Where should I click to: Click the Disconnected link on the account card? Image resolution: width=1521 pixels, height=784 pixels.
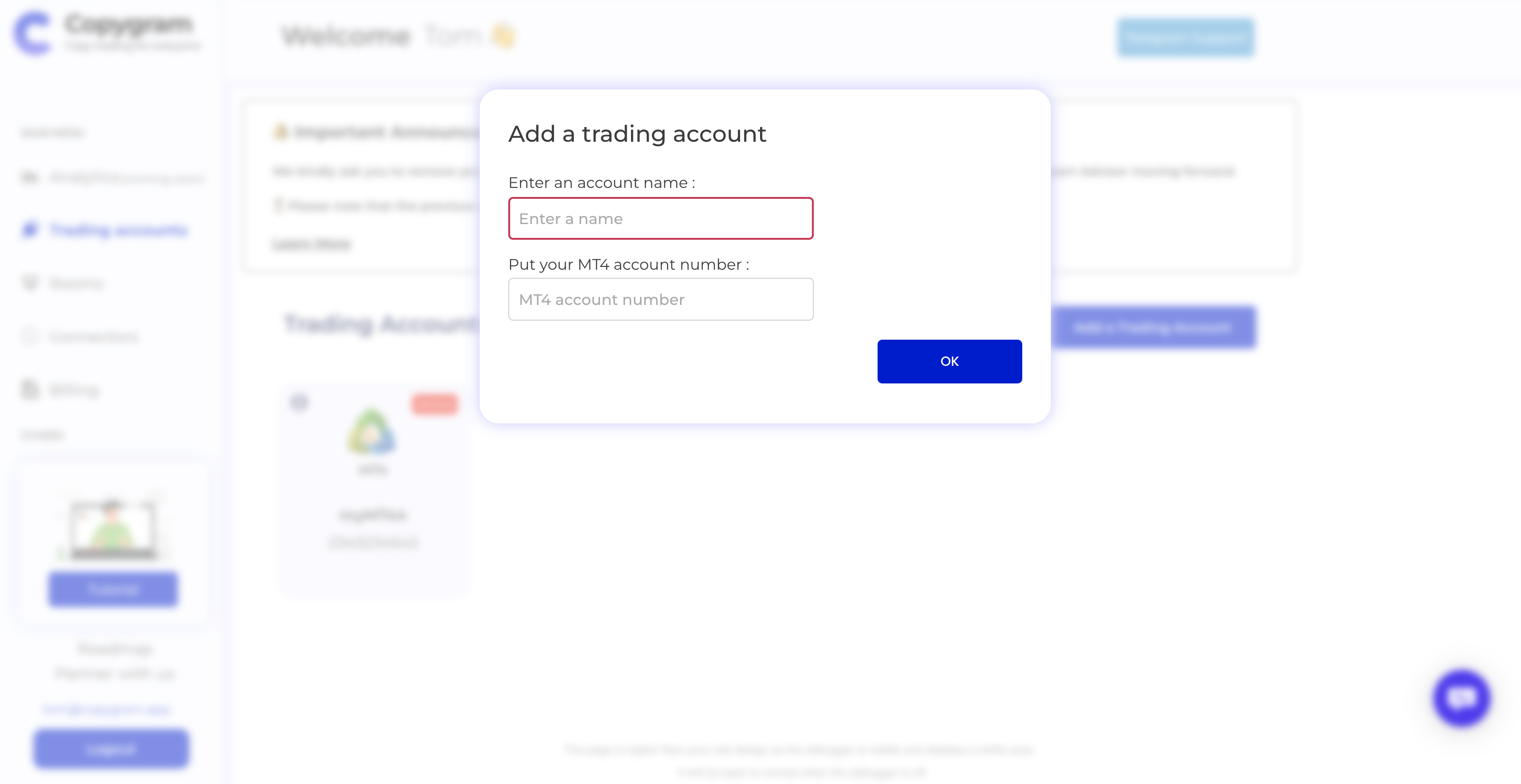(x=373, y=541)
